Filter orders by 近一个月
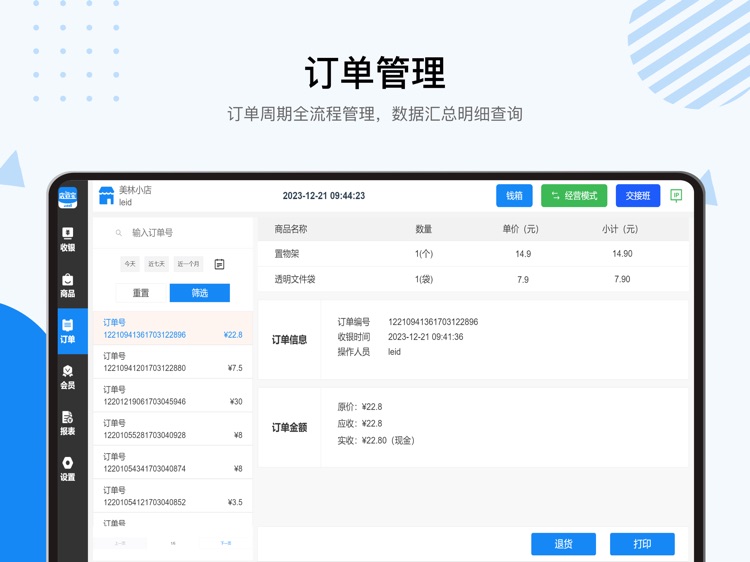Image resolution: width=750 pixels, height=562 pixels. coord(188,264)
